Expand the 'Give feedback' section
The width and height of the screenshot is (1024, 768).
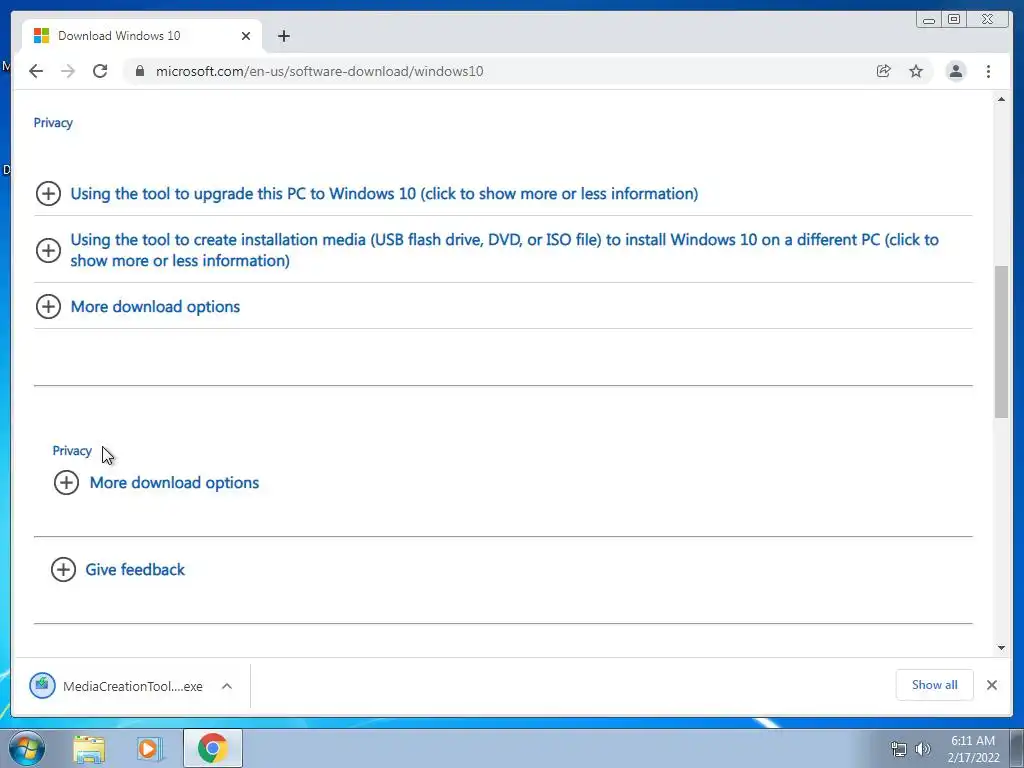coord(135,569)
